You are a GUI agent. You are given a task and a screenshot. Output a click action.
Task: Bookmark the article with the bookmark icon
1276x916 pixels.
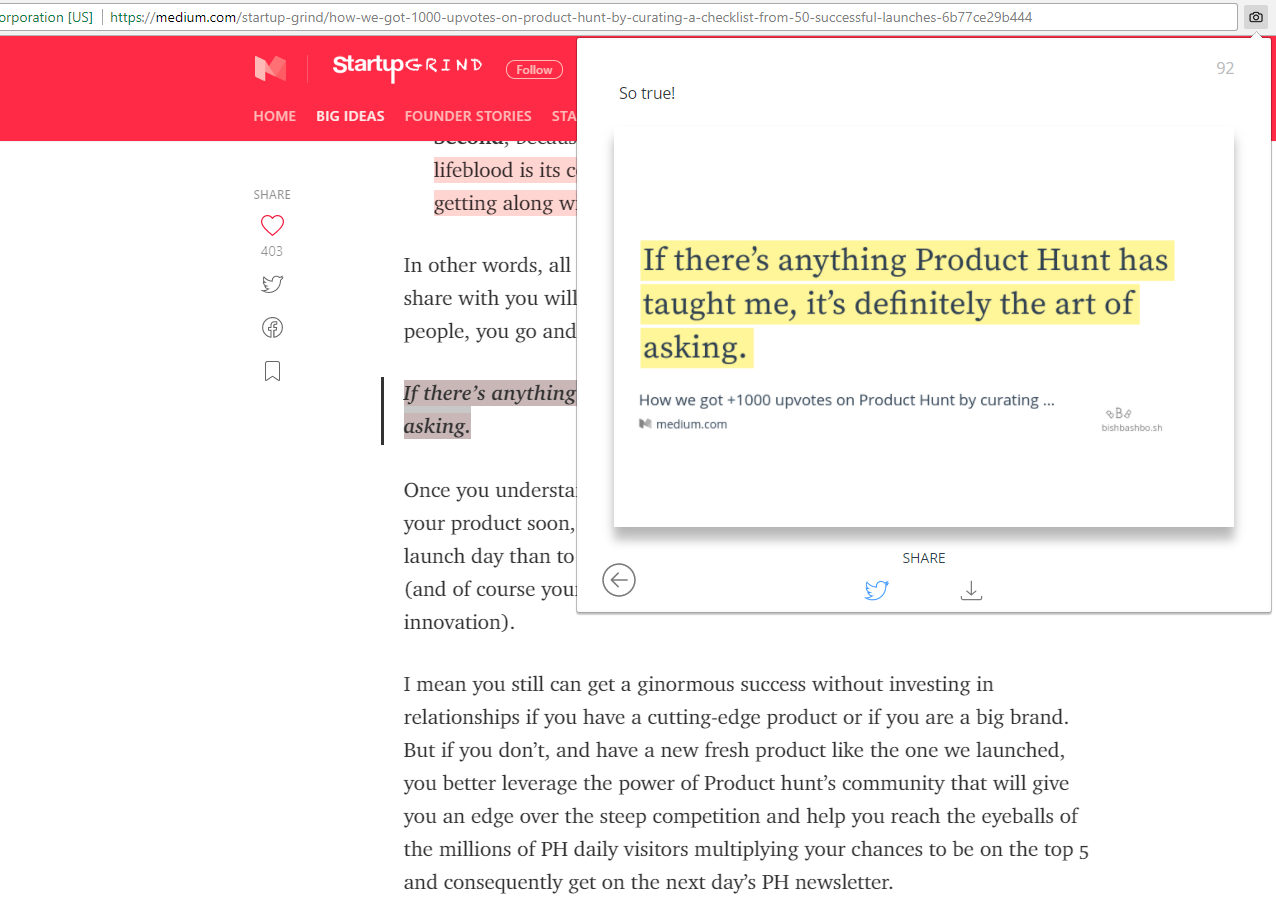click(272, 372)
